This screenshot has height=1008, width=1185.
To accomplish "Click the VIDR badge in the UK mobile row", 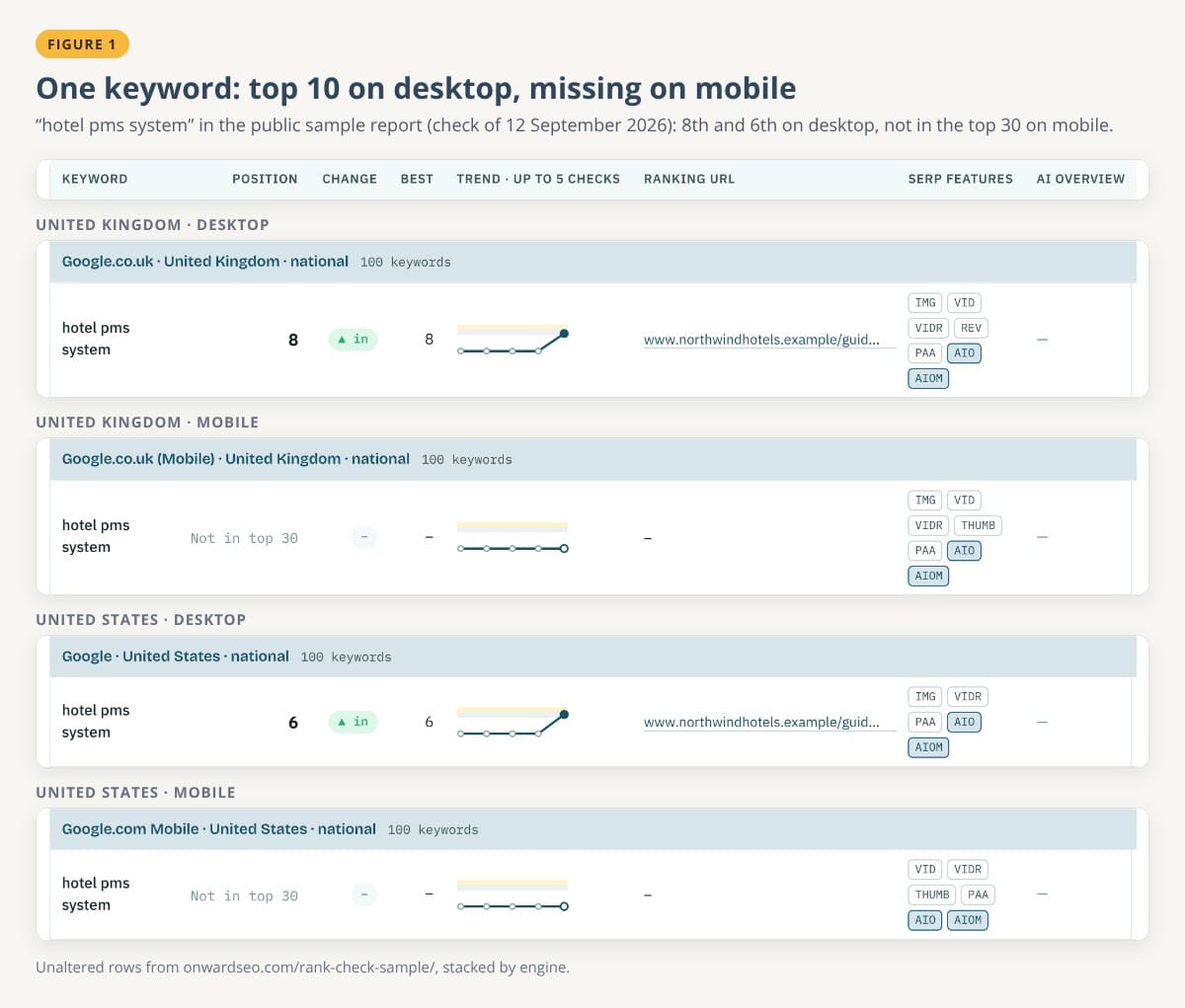I will 928,525.
